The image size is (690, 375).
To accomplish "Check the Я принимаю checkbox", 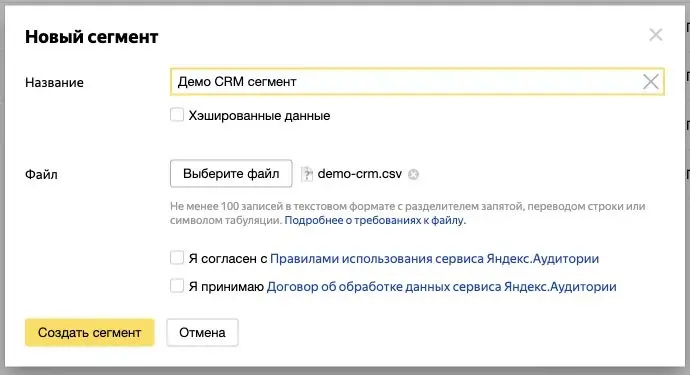I will click(177, 286).
